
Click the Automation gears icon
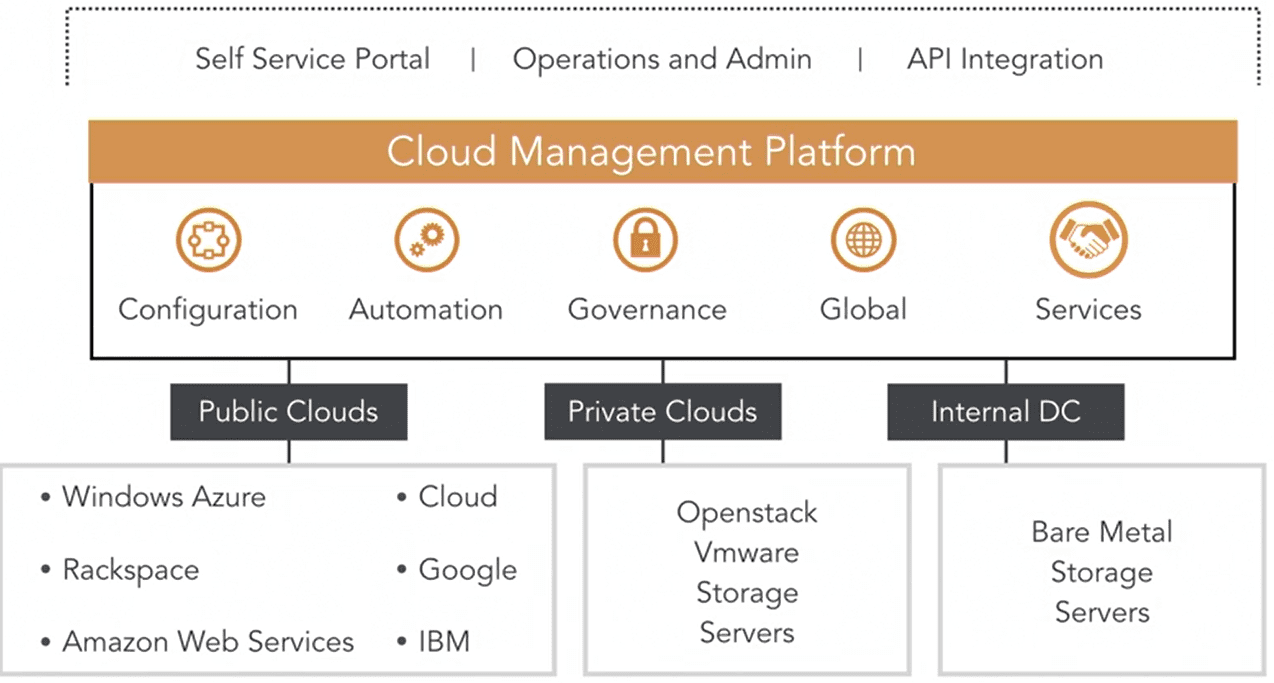(426, 240)
